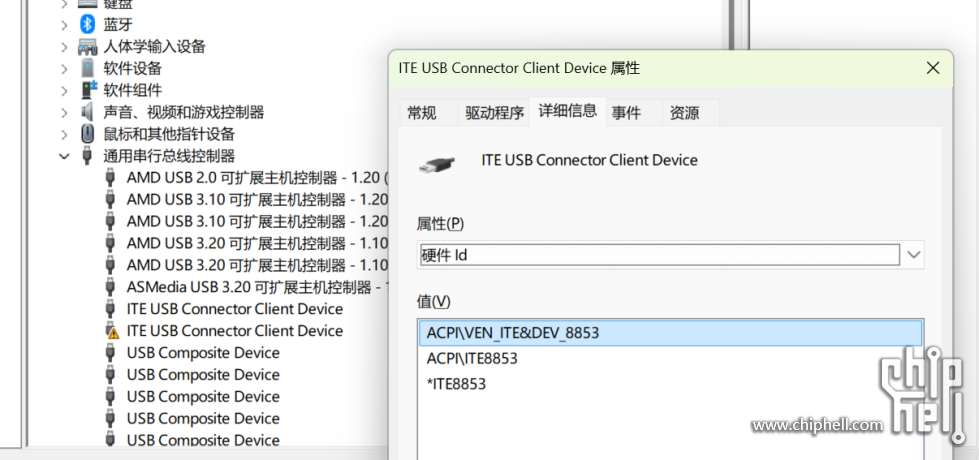
Task: Select the ITE USB Connector entry without warning
Action: click(235, 309)
